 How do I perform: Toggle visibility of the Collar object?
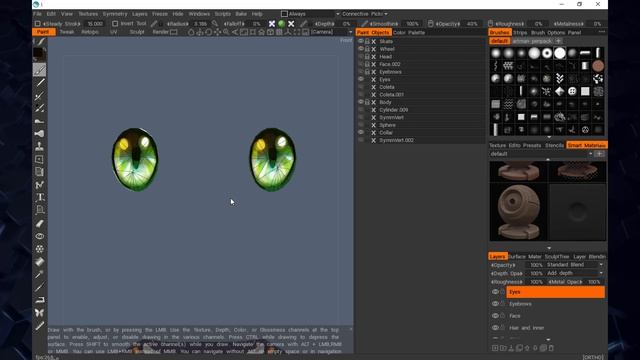click(x=361, y=132)
